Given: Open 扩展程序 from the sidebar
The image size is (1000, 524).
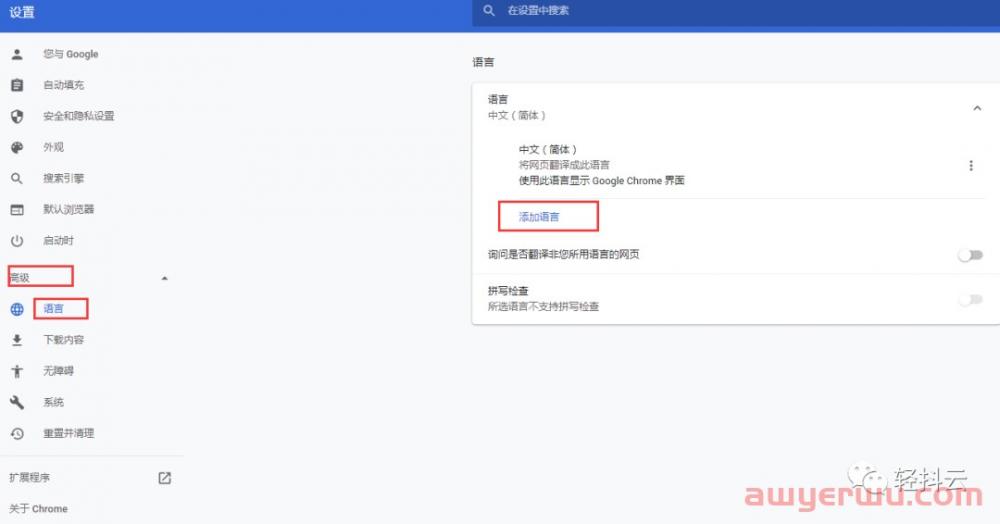Looking at the screenshot, I should (29, 477).
